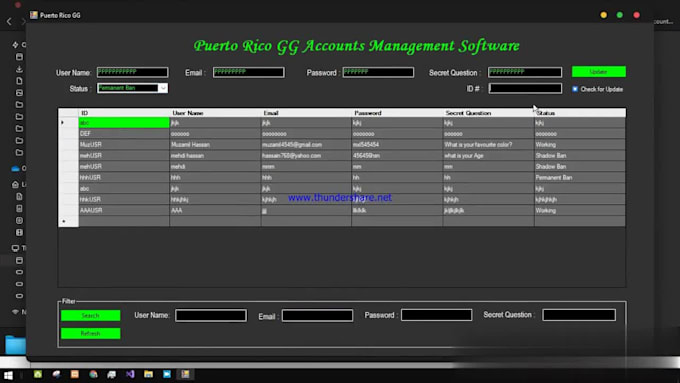The image size is (680, 383).
Task: Click the User Name column header
Action: tap(215, 113)
